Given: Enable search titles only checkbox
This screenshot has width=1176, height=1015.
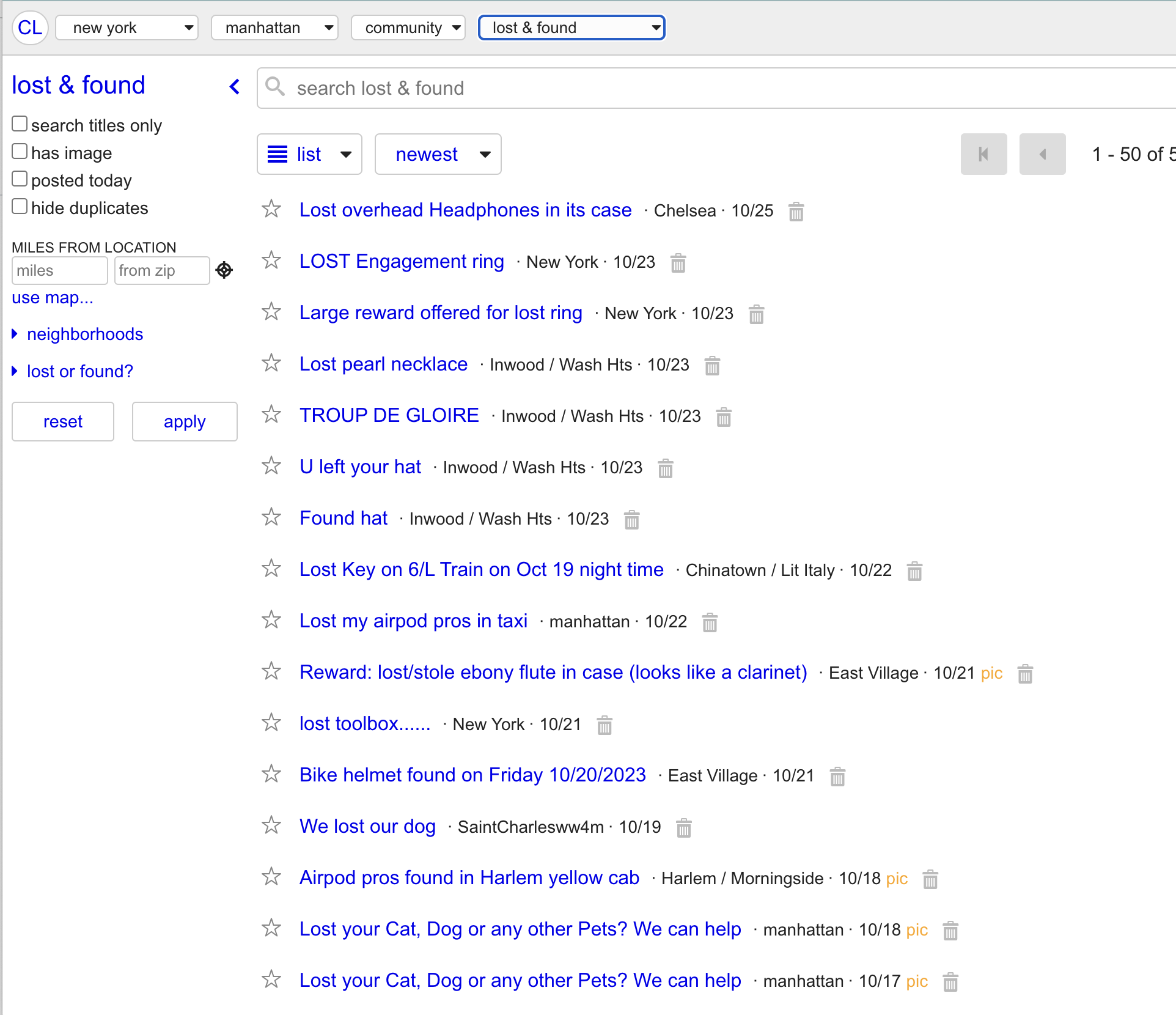Looking at the screenshot, I should (20, 124).
